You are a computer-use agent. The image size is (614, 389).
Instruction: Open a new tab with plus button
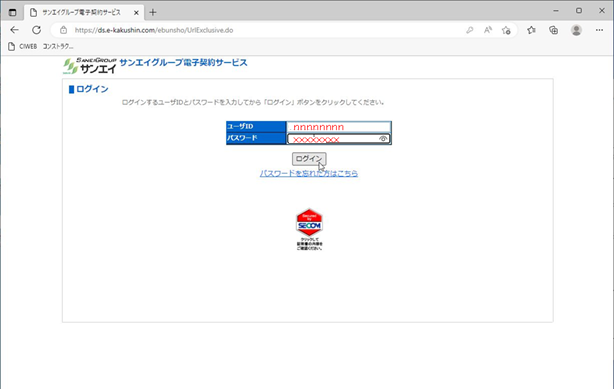click(x=153, y=13)
